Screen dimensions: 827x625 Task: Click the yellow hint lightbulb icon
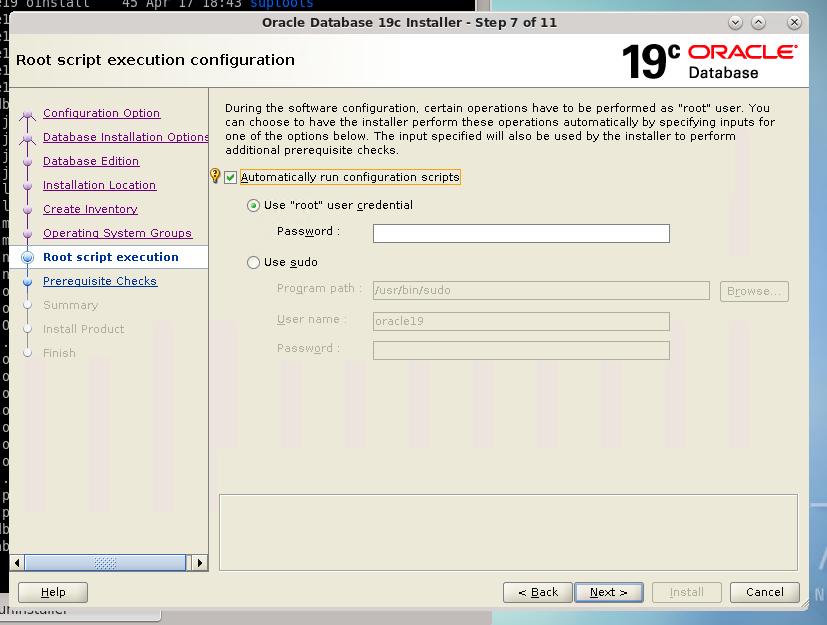tap(215, 176)
